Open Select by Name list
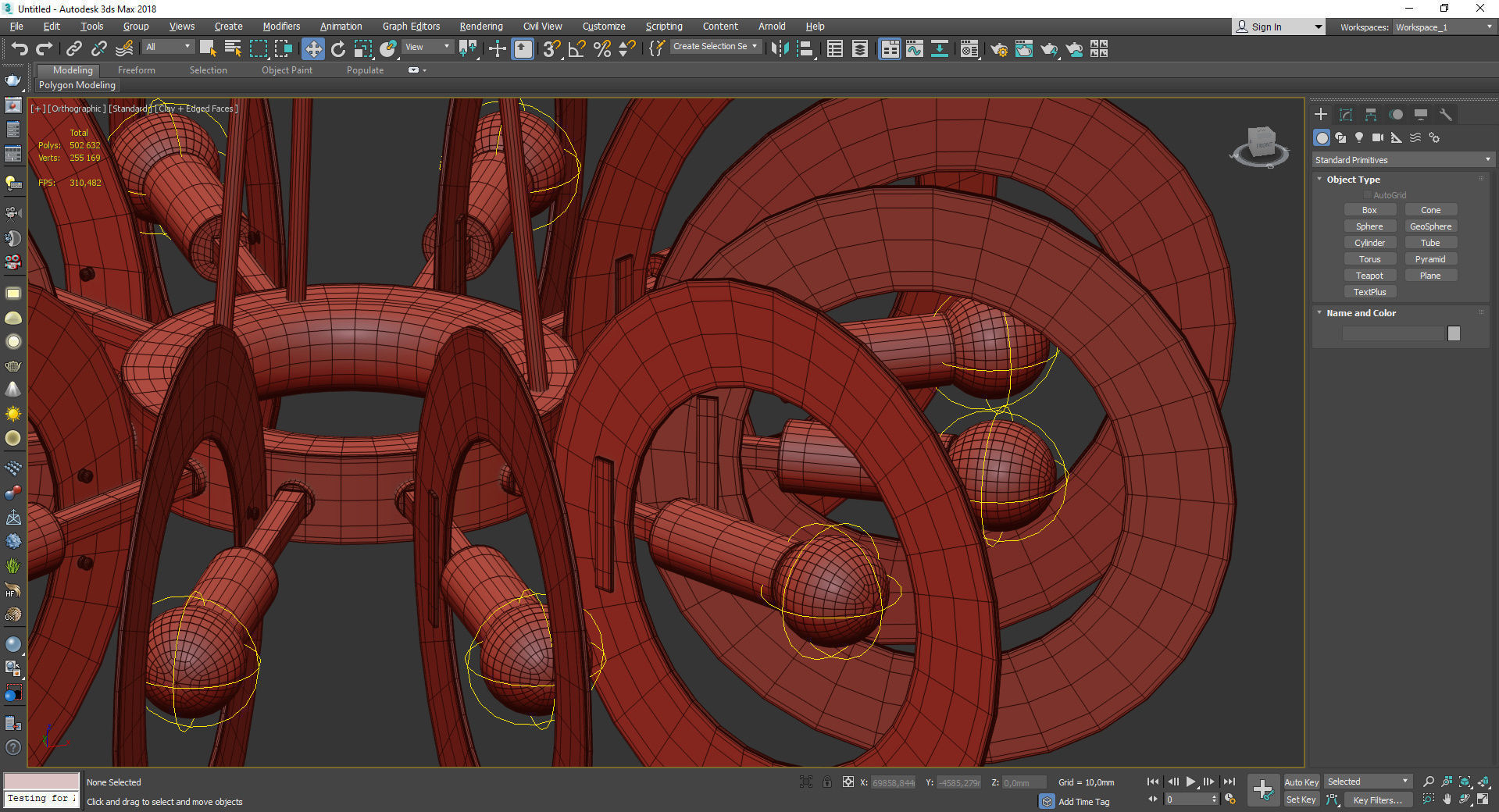Image resolution: width=1499 pixels, height=812 pixels. (x=233, y=49)
